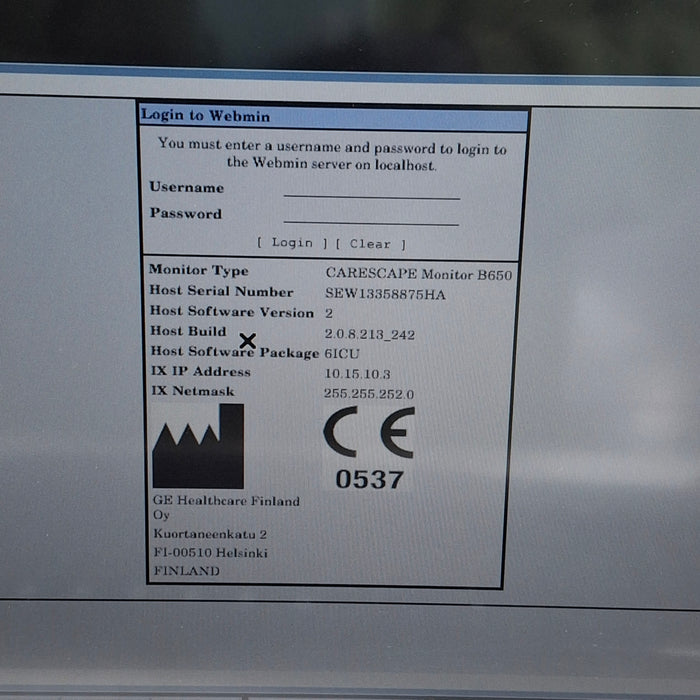This screenshot has height=700, width=700.
Task: Click the host build value 2.0.8.213_242
Action: tap(371, 333)
